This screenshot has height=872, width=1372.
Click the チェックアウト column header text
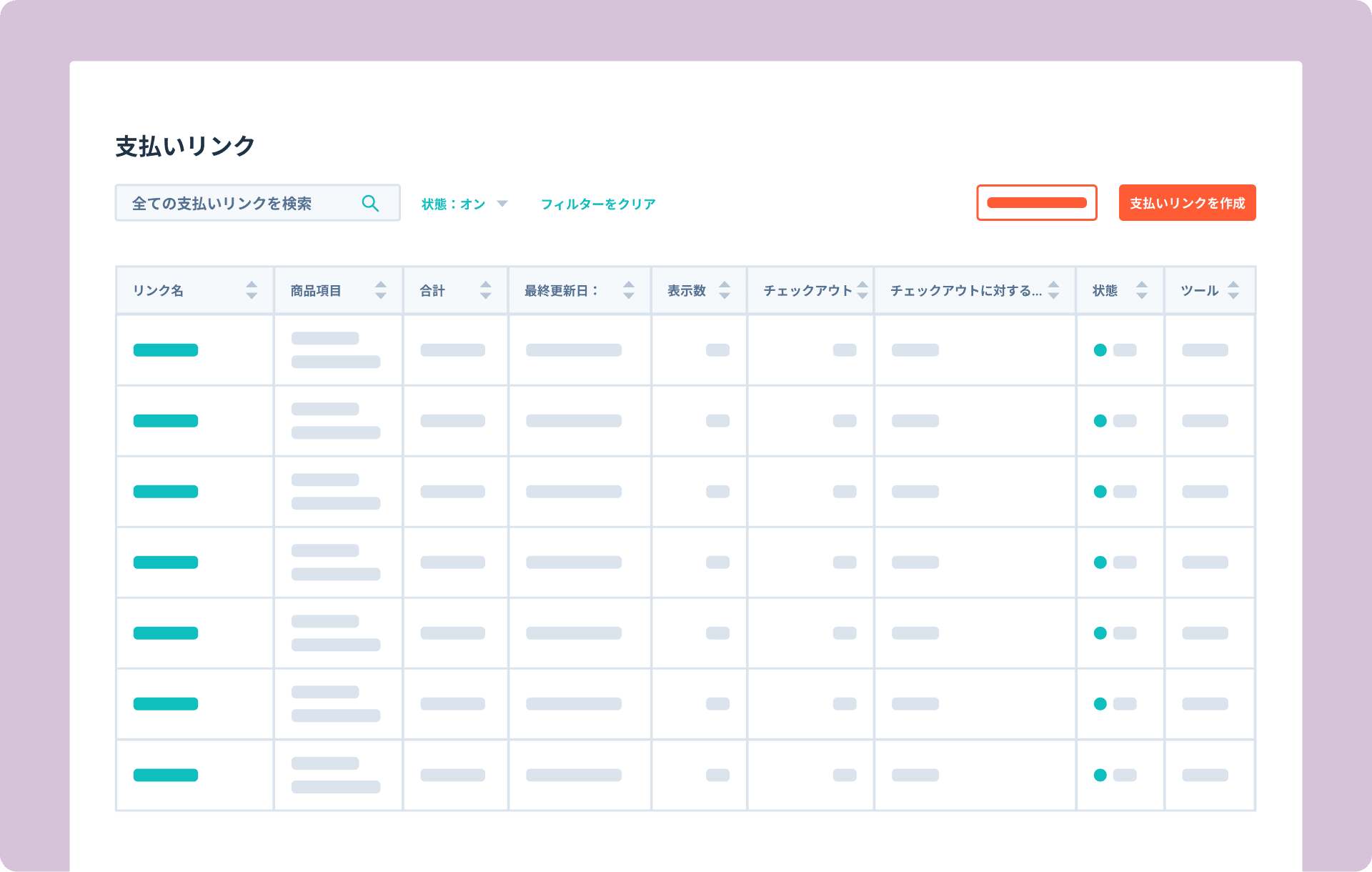[x=807, y=290]
